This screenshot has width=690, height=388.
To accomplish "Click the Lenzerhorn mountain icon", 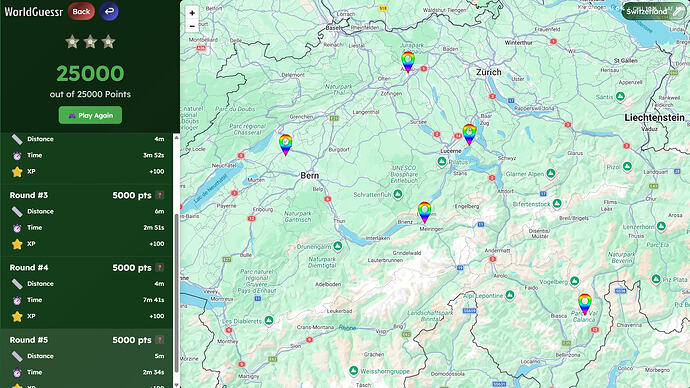I will (661, 226).
